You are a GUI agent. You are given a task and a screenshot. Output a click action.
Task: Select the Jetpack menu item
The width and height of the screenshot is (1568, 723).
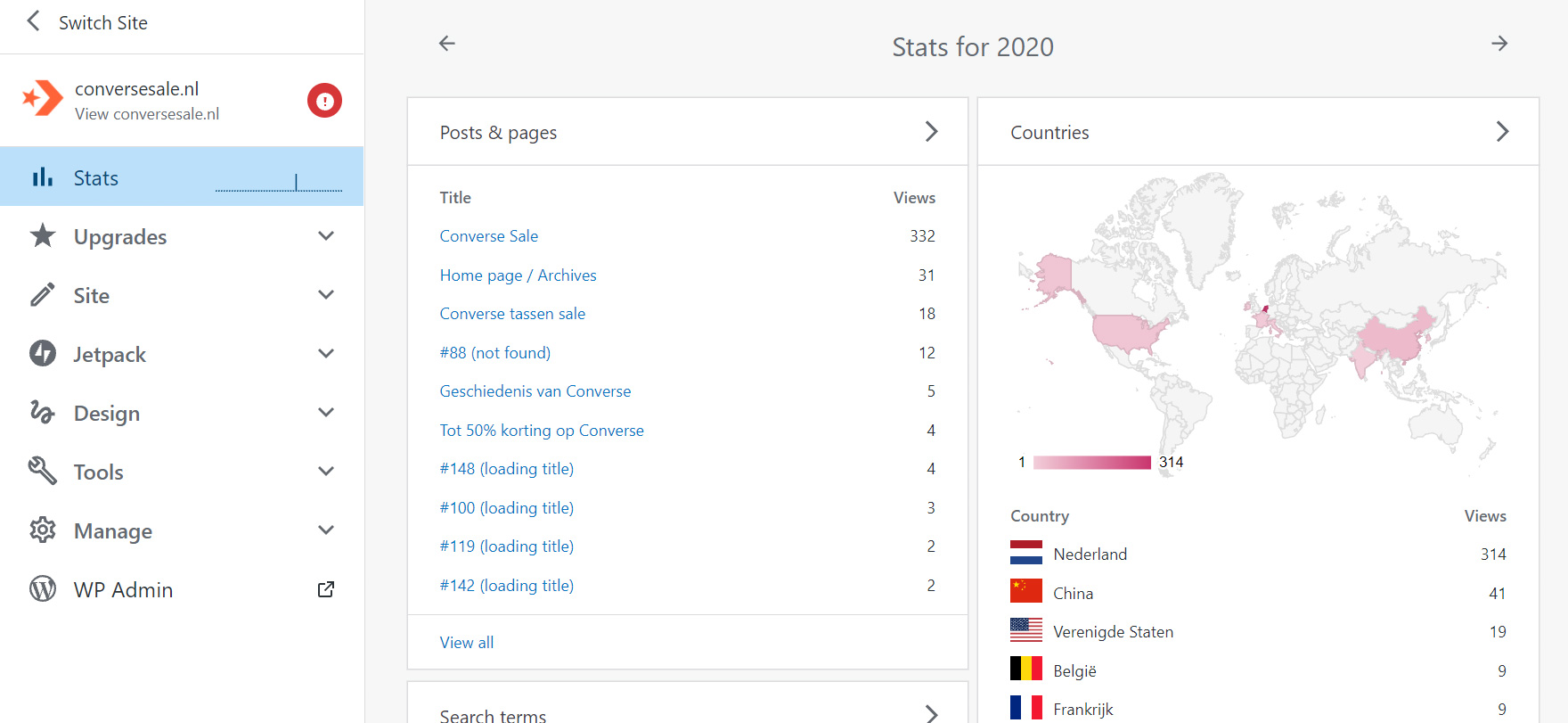182,353
